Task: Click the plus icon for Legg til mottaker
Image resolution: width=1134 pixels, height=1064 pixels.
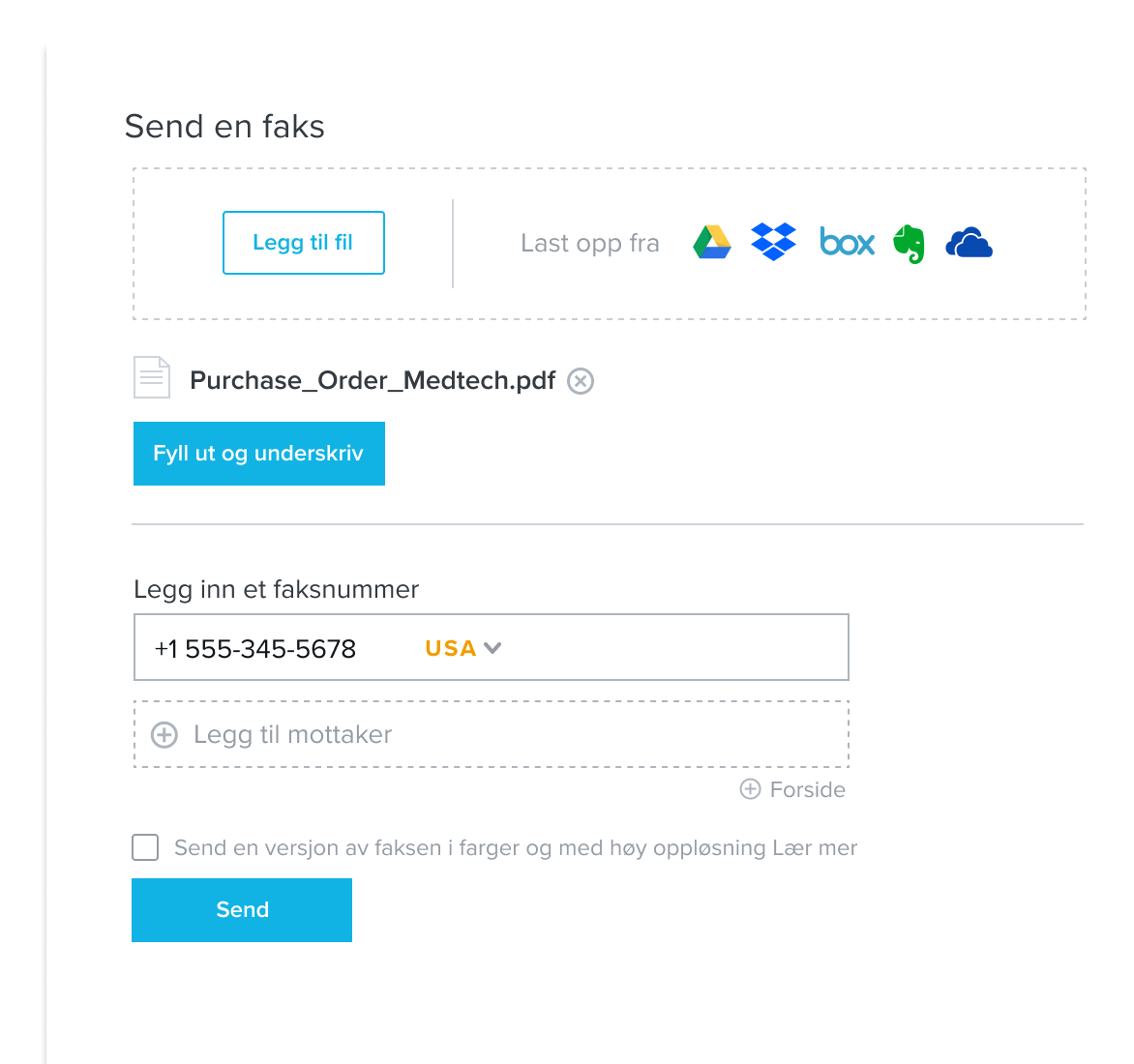Action: (x=164, y=734)
